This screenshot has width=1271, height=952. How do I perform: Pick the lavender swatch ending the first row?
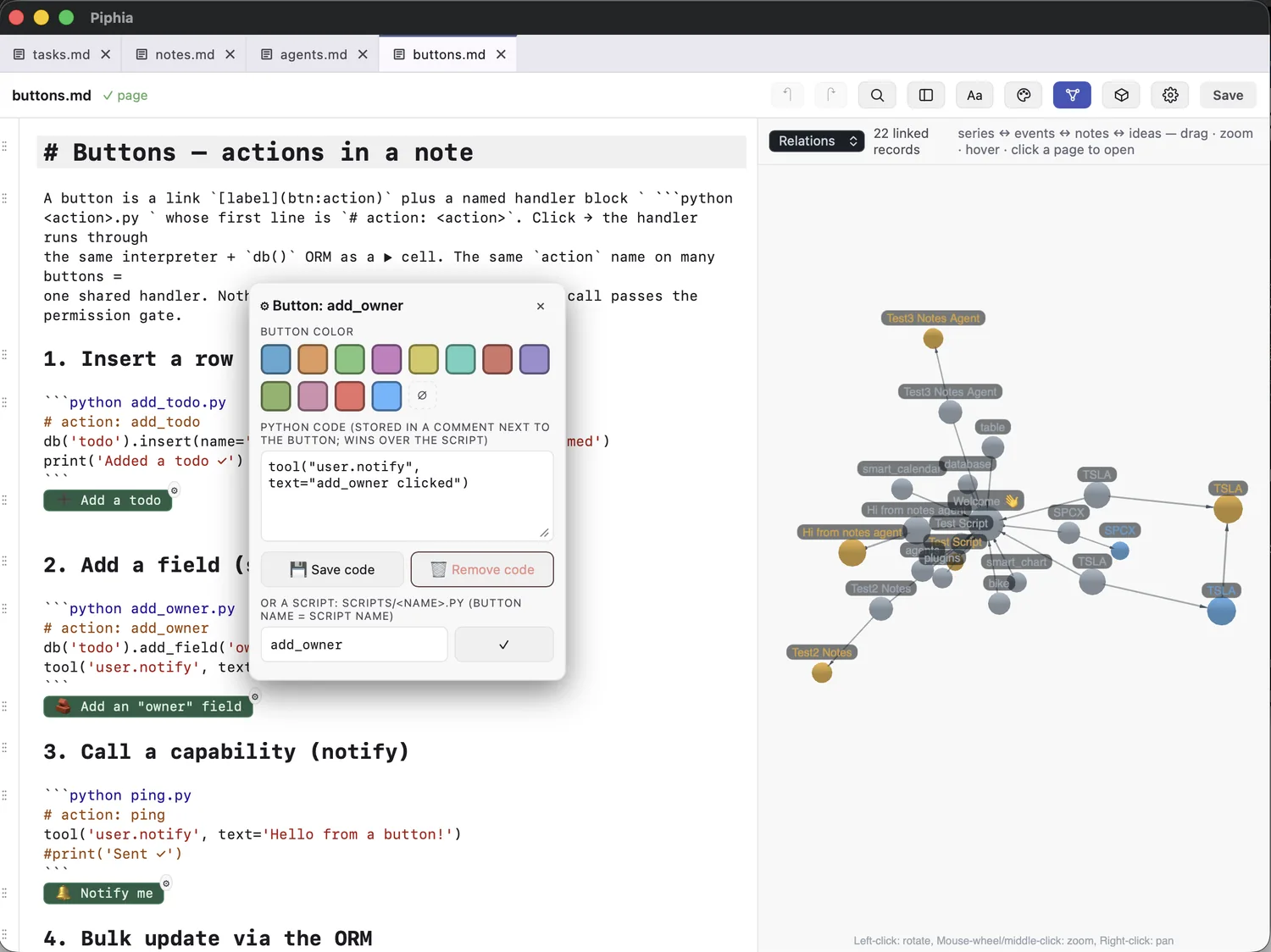click(x=534, y=359)
